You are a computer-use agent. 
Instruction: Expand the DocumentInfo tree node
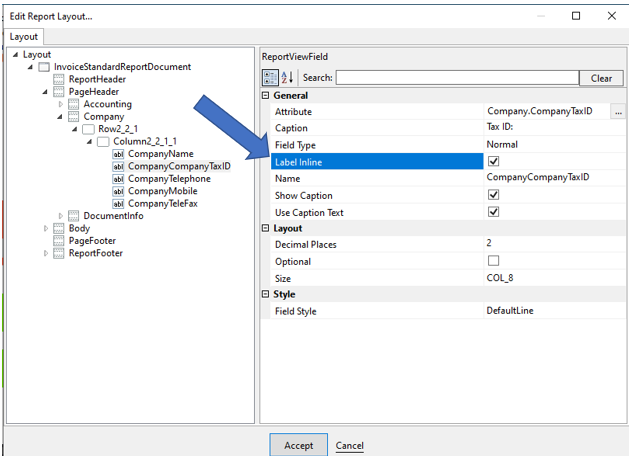tap(61, 216)
